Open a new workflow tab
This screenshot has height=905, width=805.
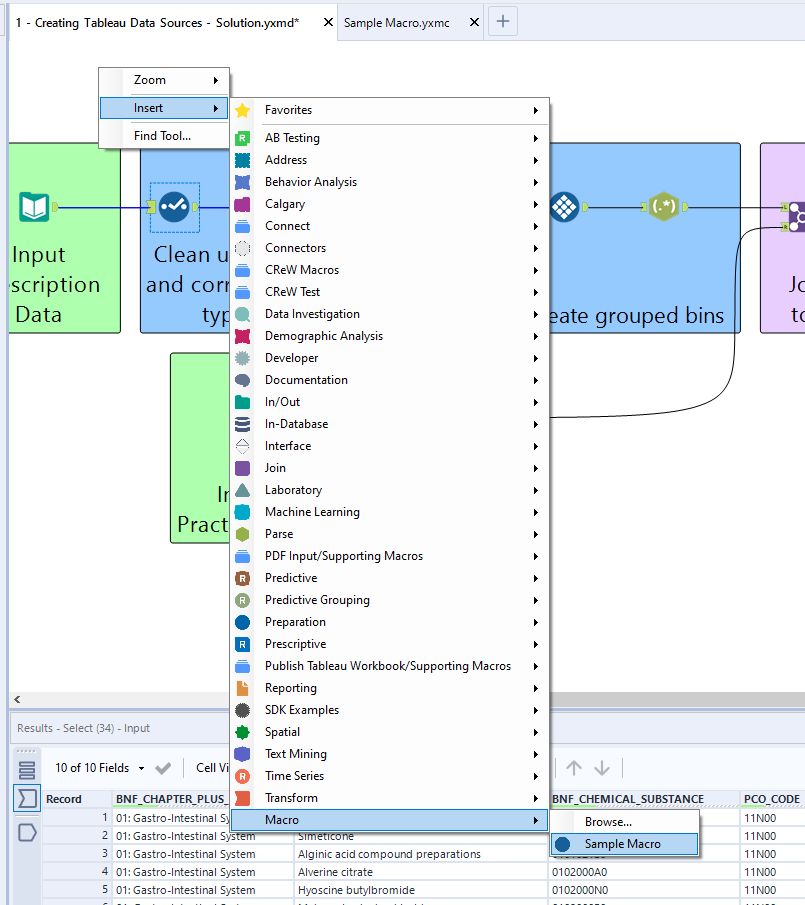click(503, 21)
